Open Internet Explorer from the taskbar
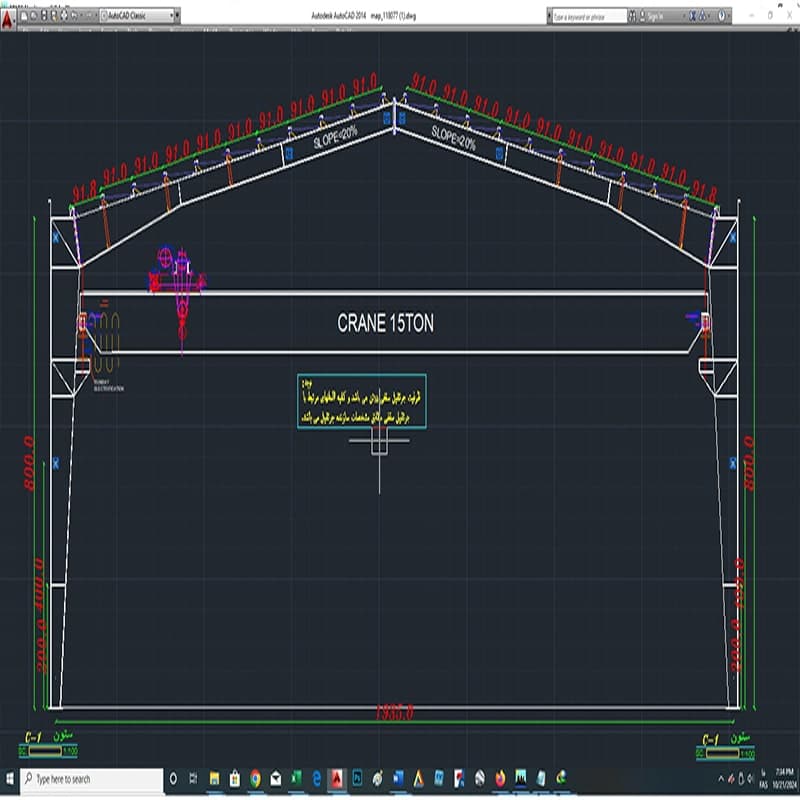This screenshot has height=800, width=800. [x=316, y=779]
